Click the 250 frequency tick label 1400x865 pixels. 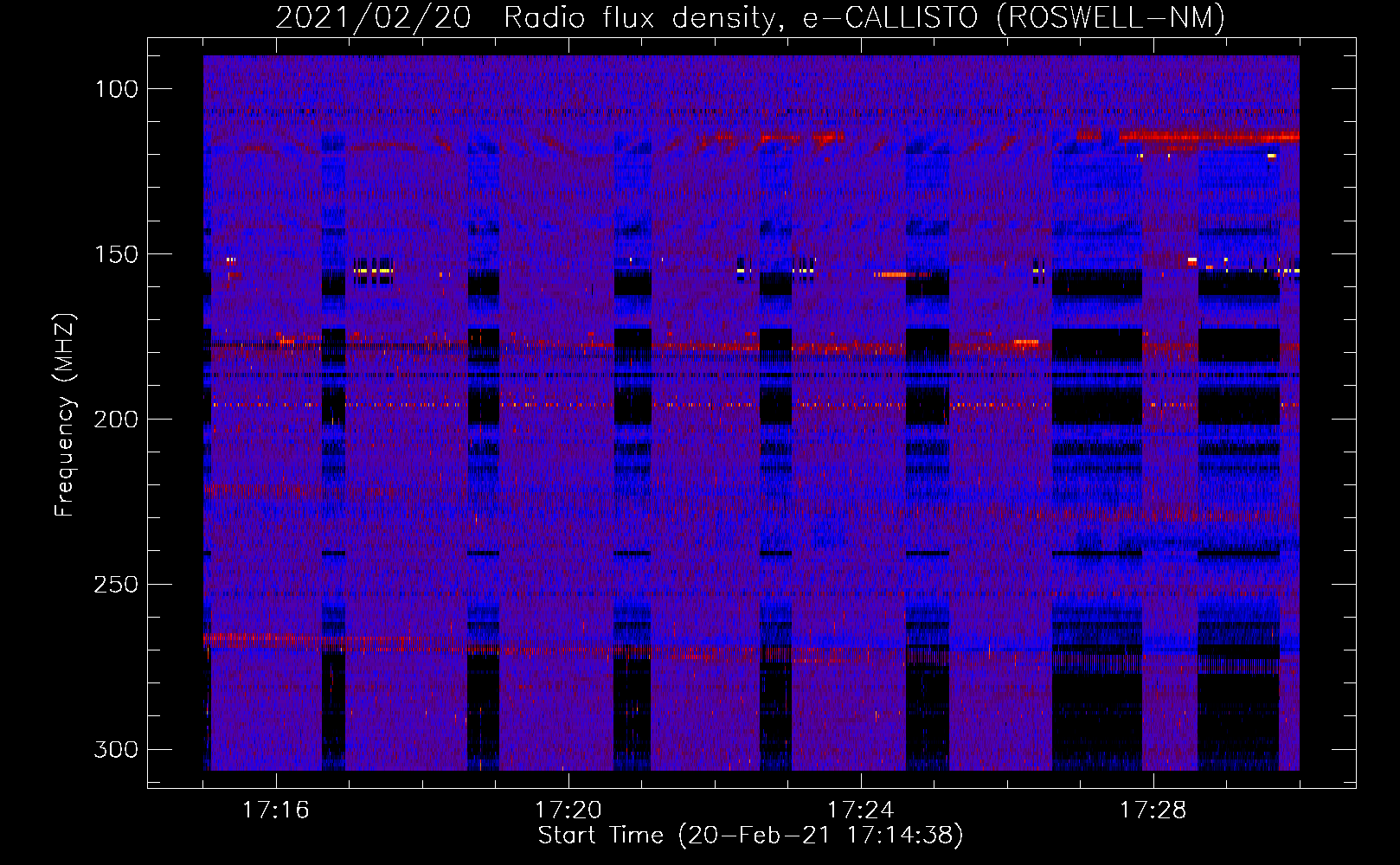[x=116, y=585]
